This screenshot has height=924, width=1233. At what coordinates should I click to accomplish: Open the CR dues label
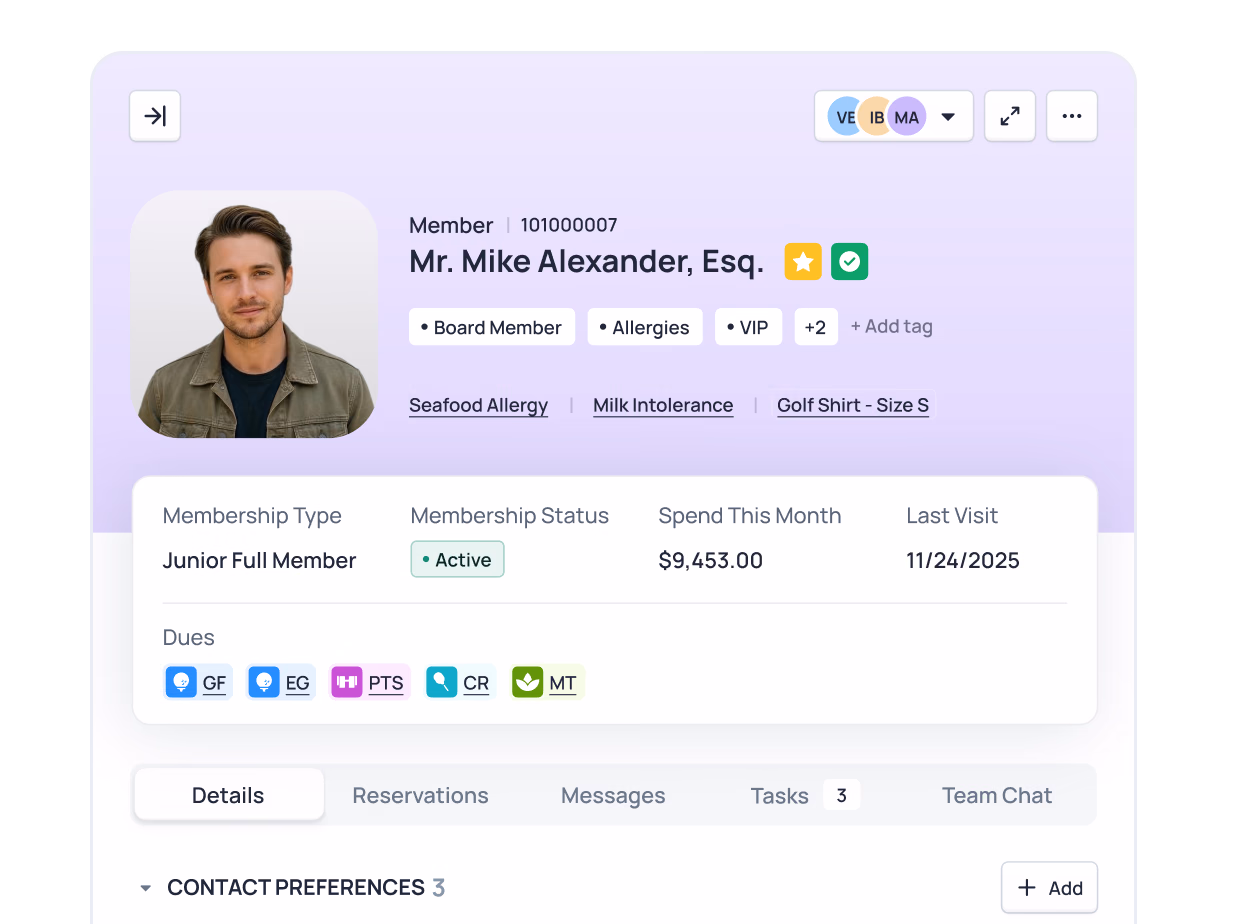pos(476,684)
